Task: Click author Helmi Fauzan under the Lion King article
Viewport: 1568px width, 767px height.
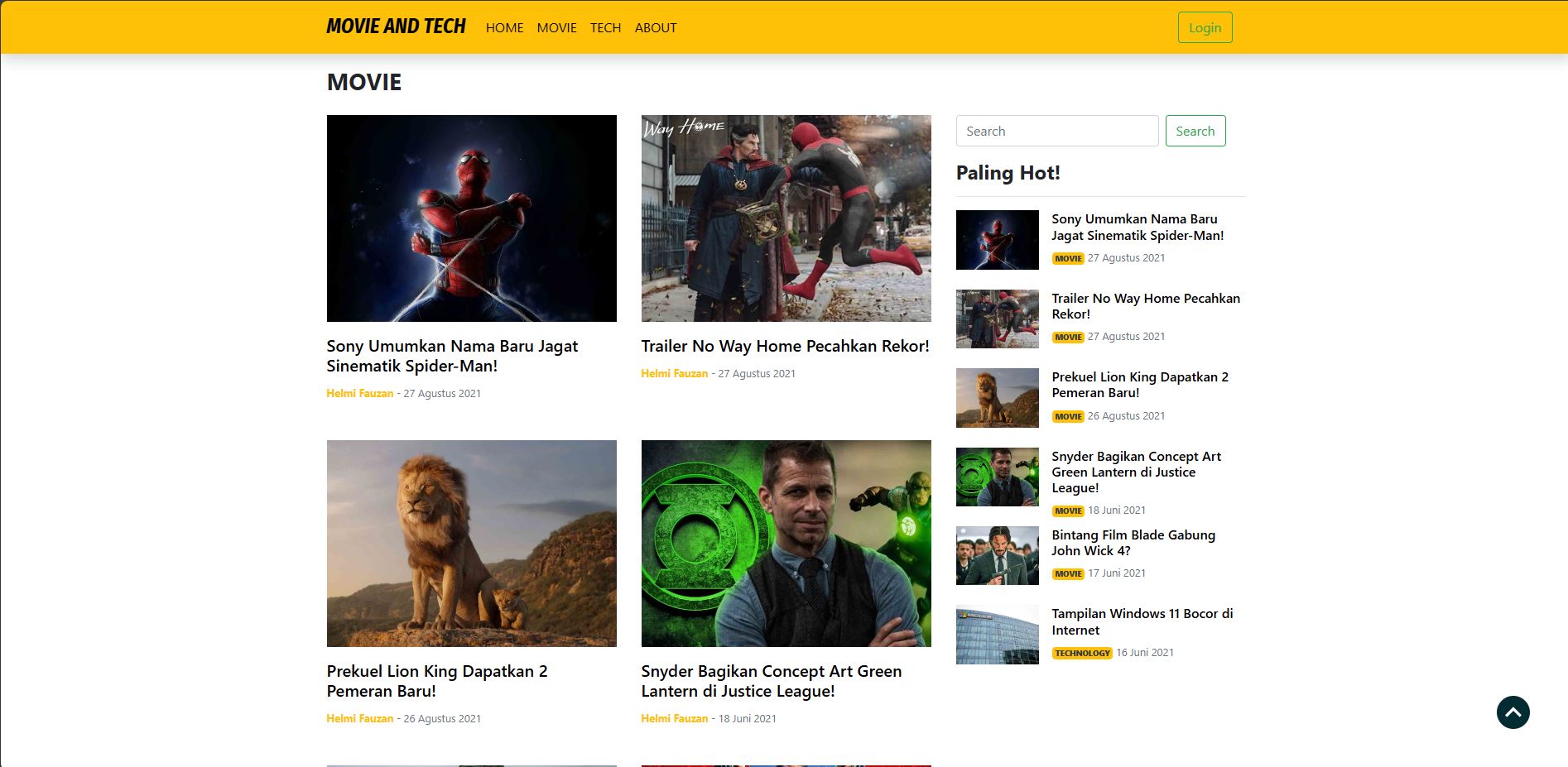Action: pos(359,718)
